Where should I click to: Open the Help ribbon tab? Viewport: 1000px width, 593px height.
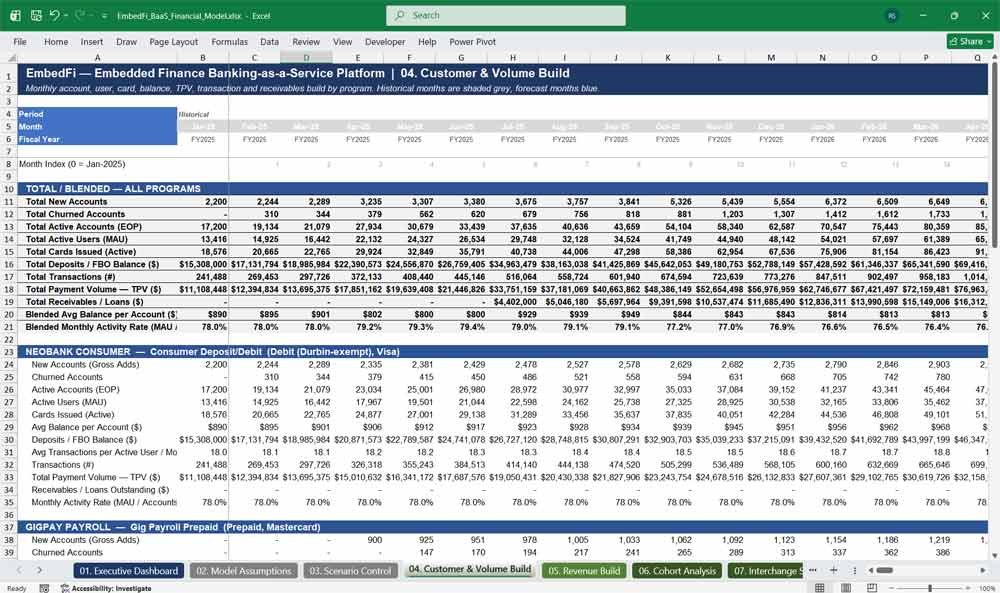click(427, 41)
